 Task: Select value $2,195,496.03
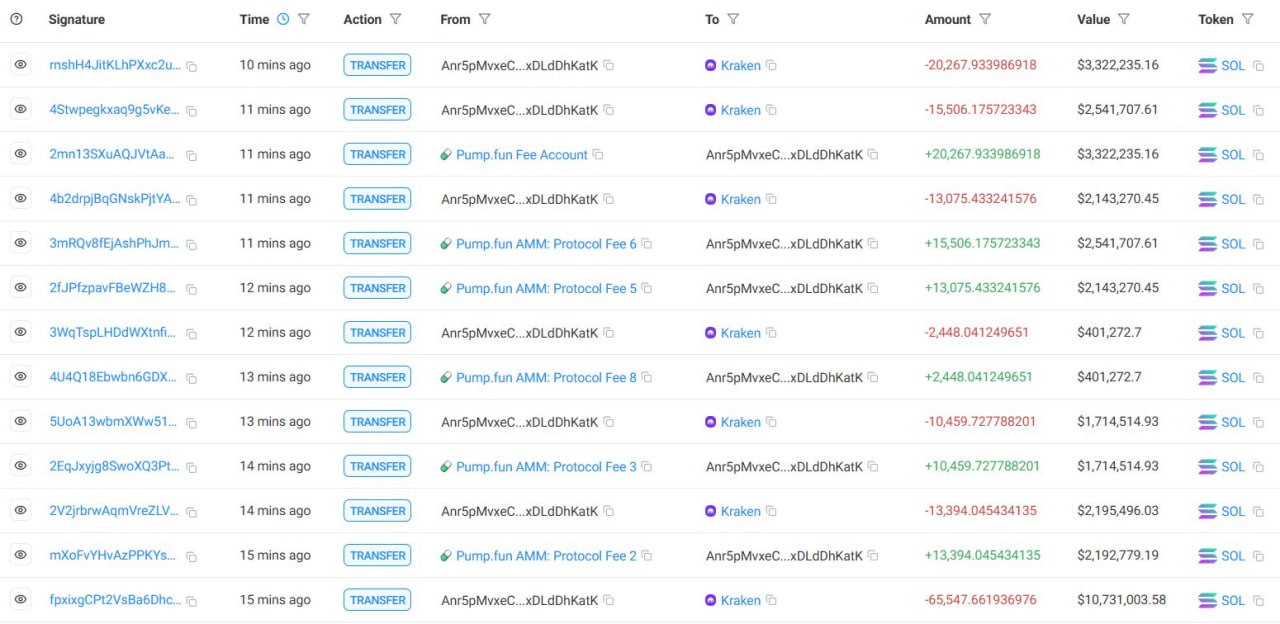click(x=1118, y=511)
